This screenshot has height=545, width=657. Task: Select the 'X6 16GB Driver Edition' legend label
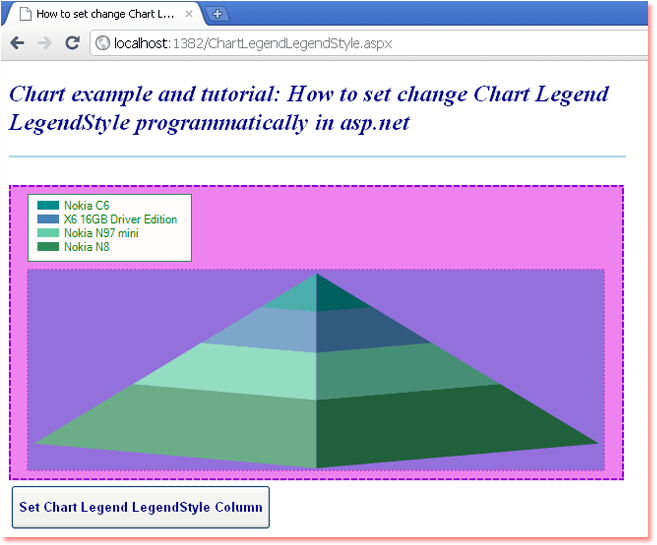pos(120,219)
